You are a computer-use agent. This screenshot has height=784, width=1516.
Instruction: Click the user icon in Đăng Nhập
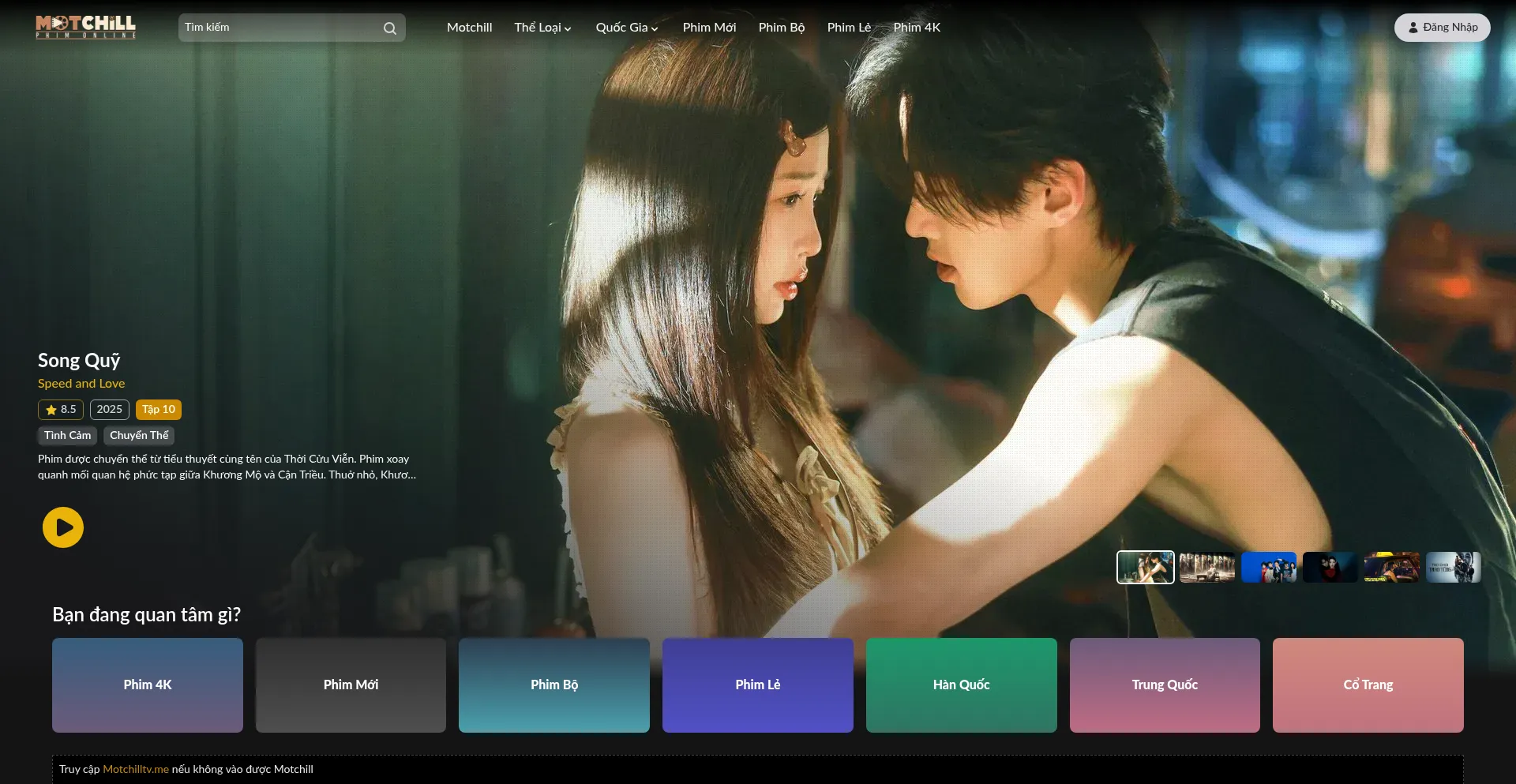coord(1413,28)
